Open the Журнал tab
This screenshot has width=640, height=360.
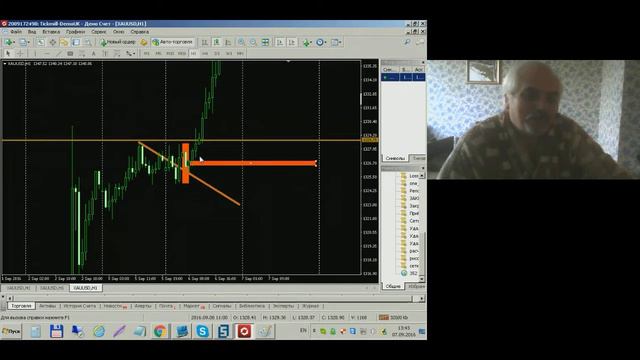point(310,306)
